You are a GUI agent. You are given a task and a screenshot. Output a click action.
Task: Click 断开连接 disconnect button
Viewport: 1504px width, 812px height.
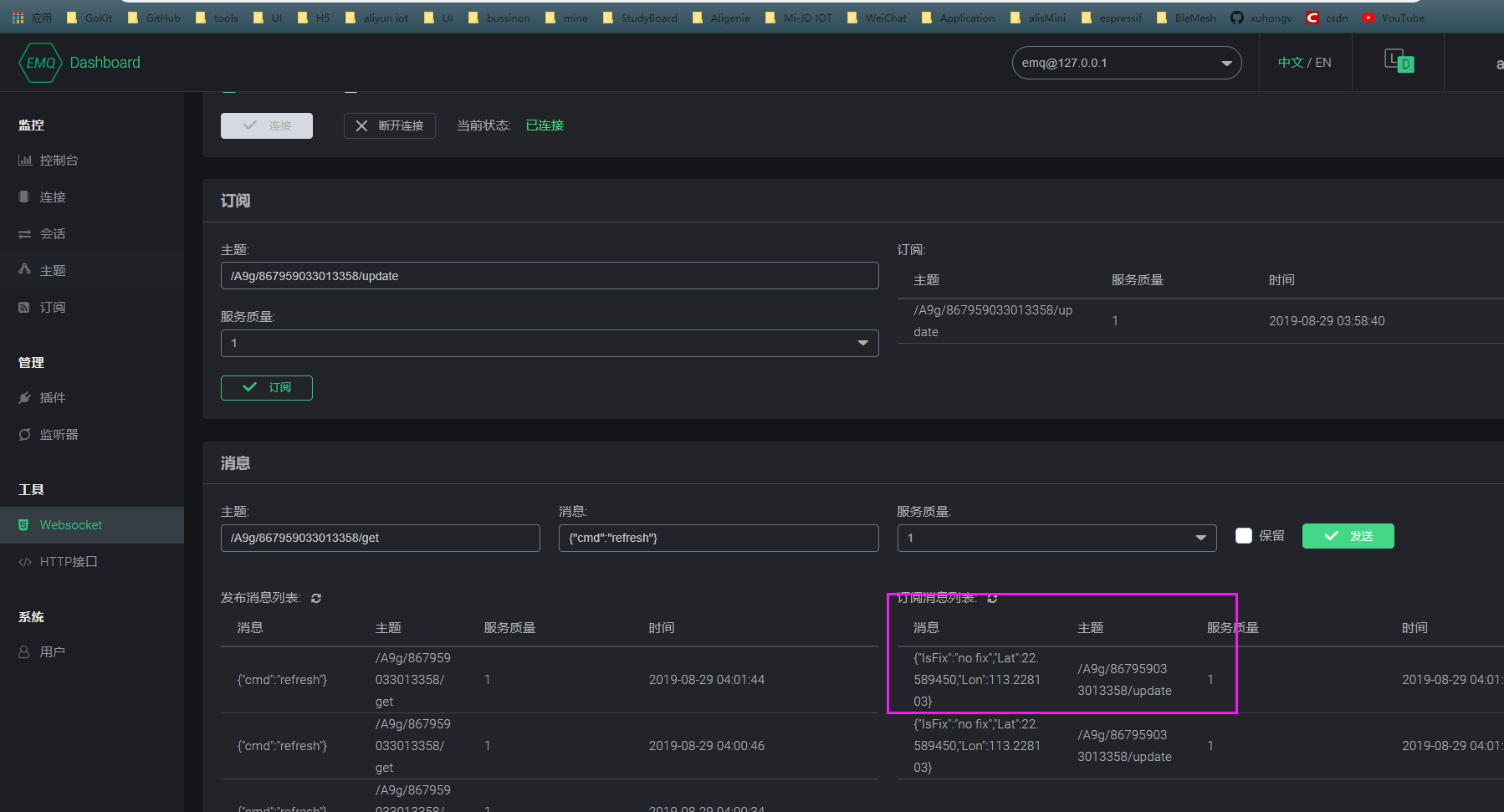coord(390,125)
